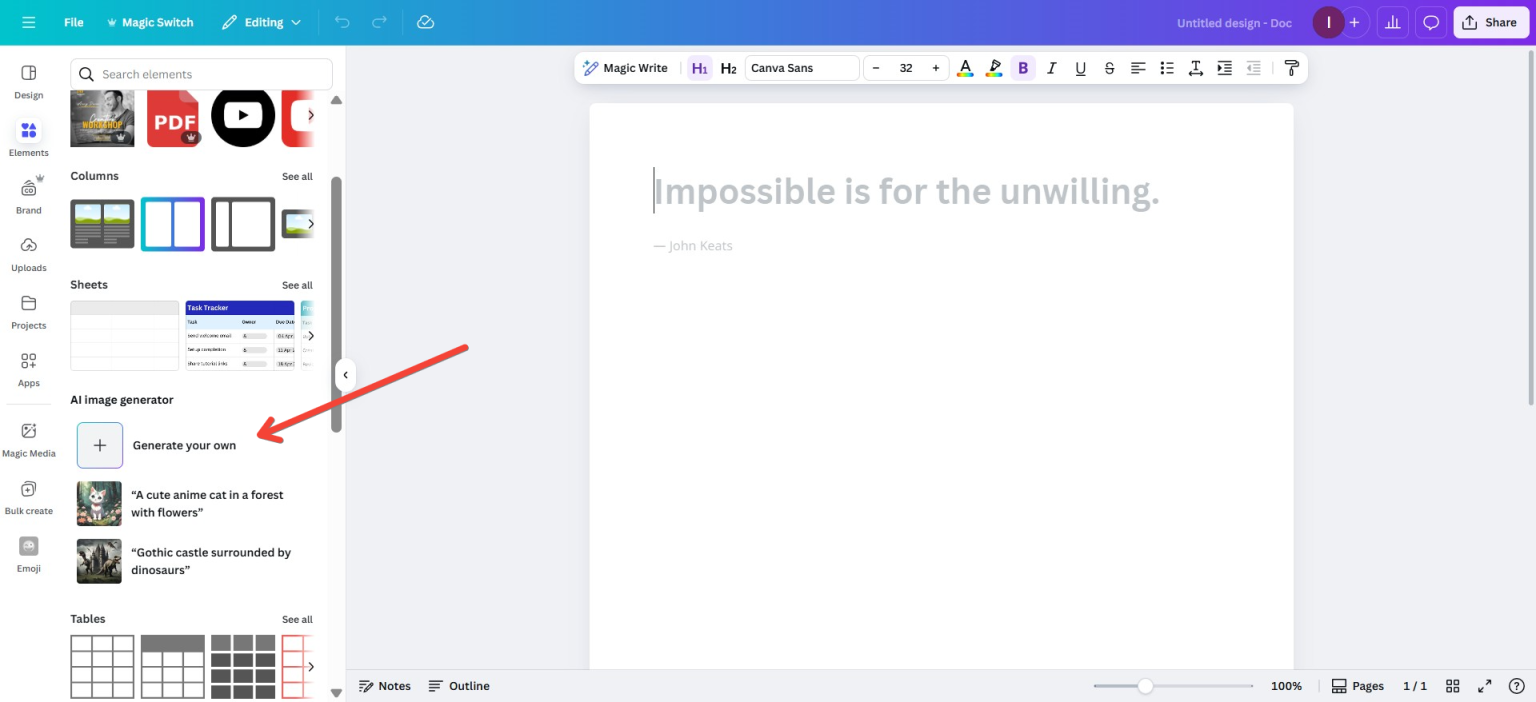This screenshot has height=702, width=1536.
Task: Click the cloud save status icon
Action: tap(425, 22)
